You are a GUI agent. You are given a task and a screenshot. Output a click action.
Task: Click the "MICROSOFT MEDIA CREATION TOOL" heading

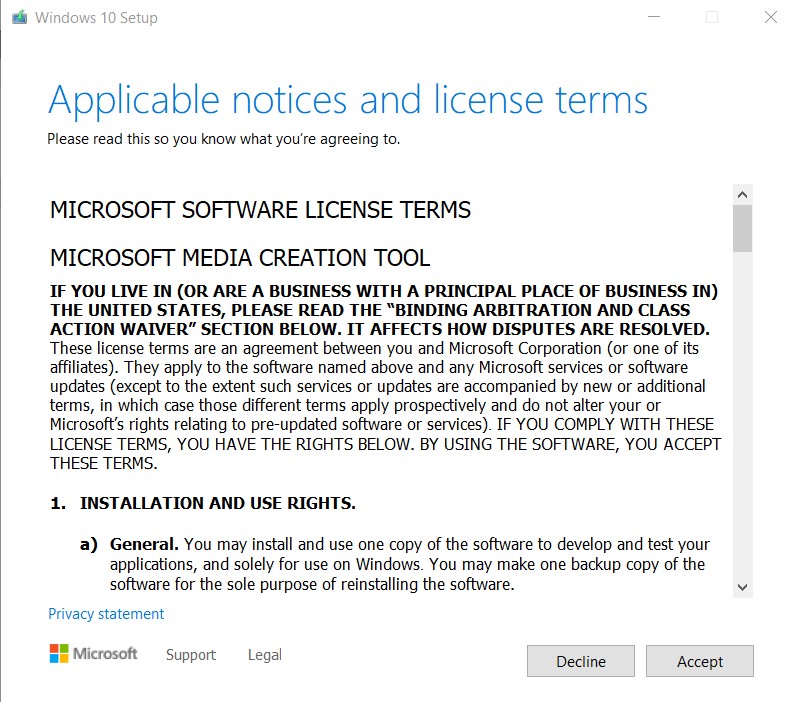click(240, 259)
